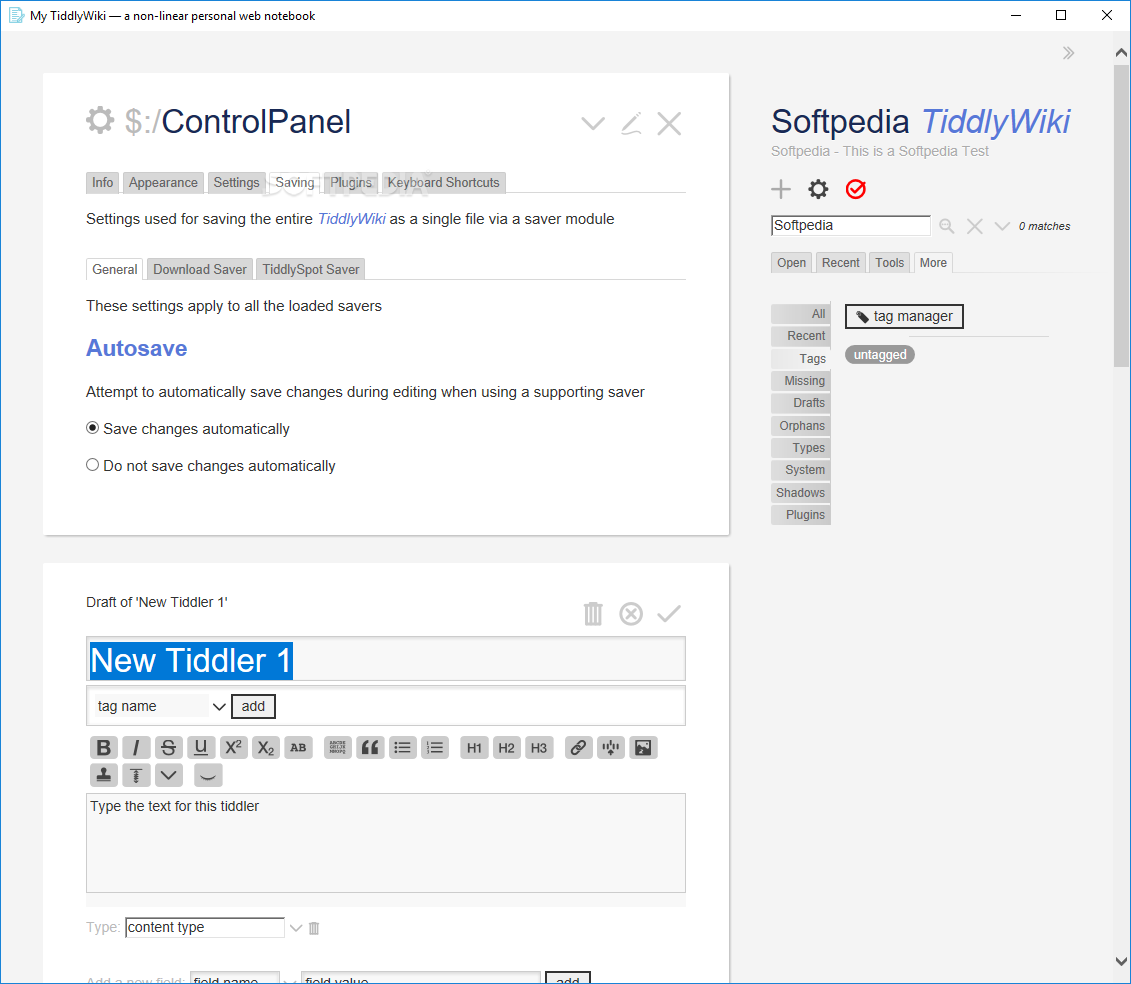Cancel editing draft with circled X
The height and width of the screenshot is (984, 1131).
(631, 614)
